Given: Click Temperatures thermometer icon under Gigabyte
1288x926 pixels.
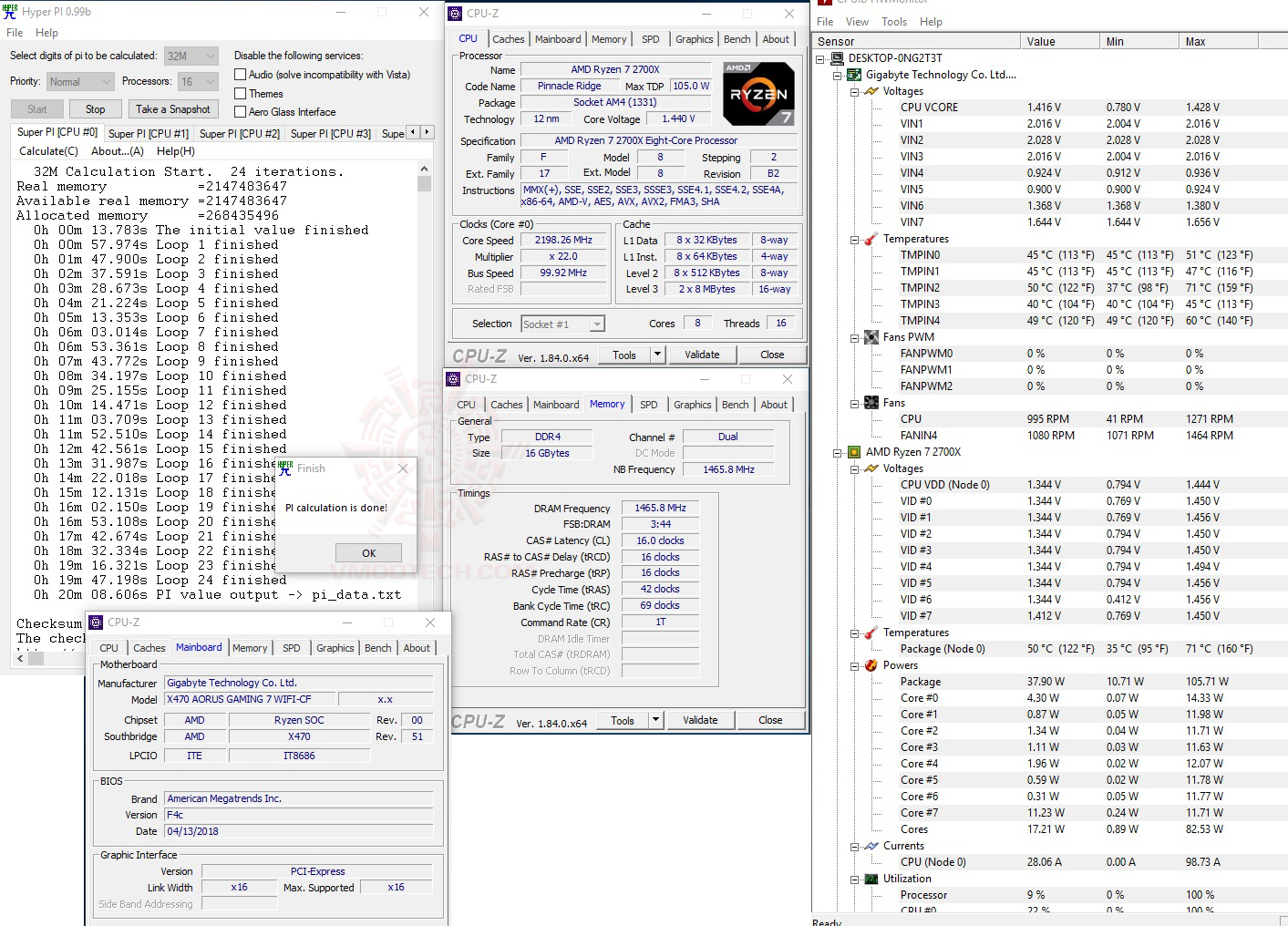Looking at the screenshot, I should coord(871,239).
